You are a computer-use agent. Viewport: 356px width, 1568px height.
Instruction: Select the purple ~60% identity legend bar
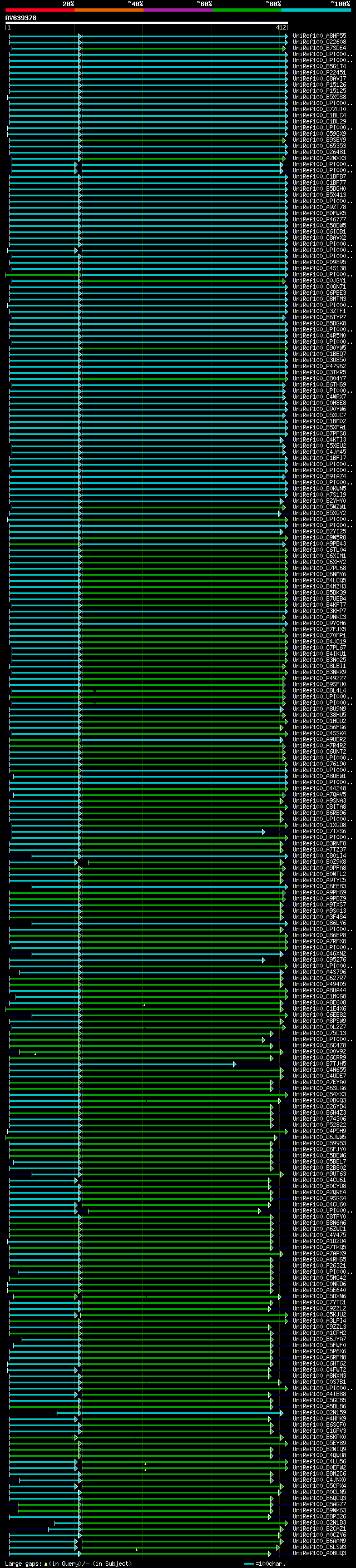click(x=177, y=10)
